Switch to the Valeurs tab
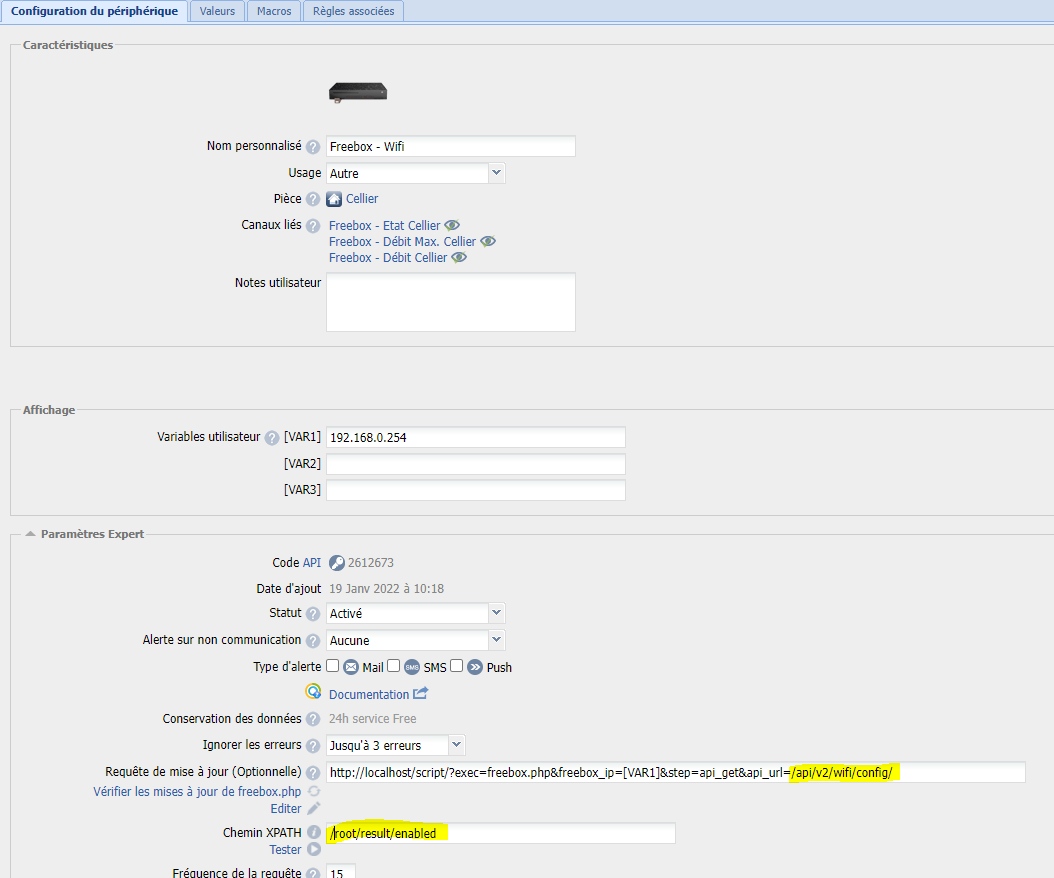This screenshot has width=1054, height=878. click(217, 11)
